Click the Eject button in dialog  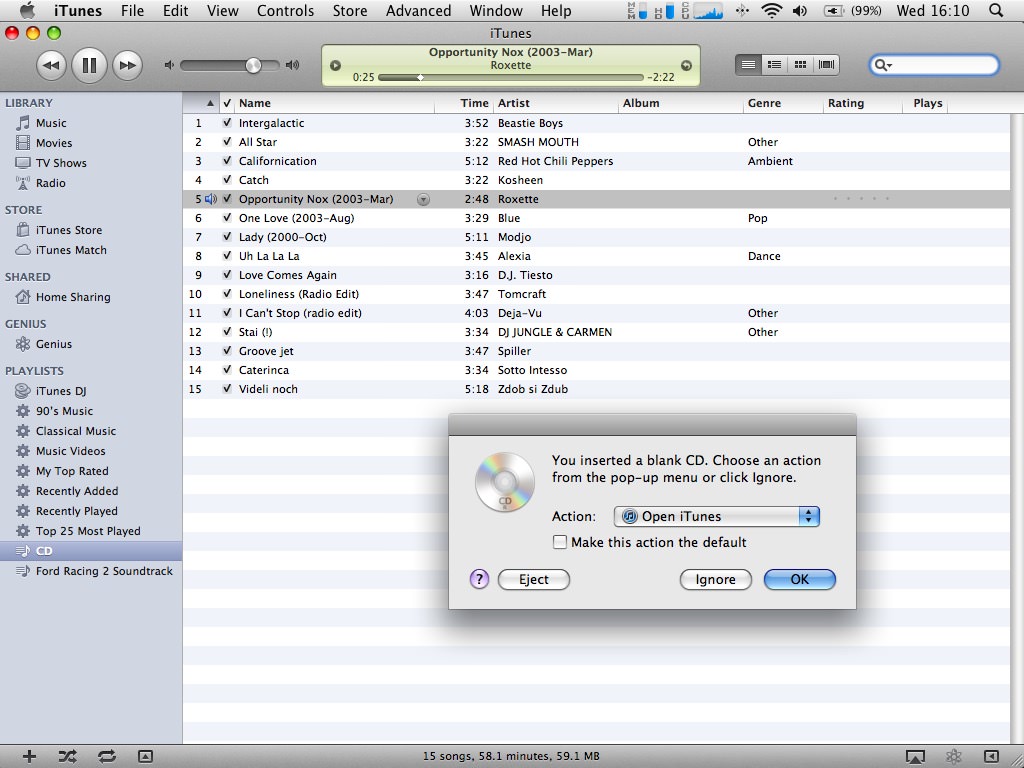534,579
